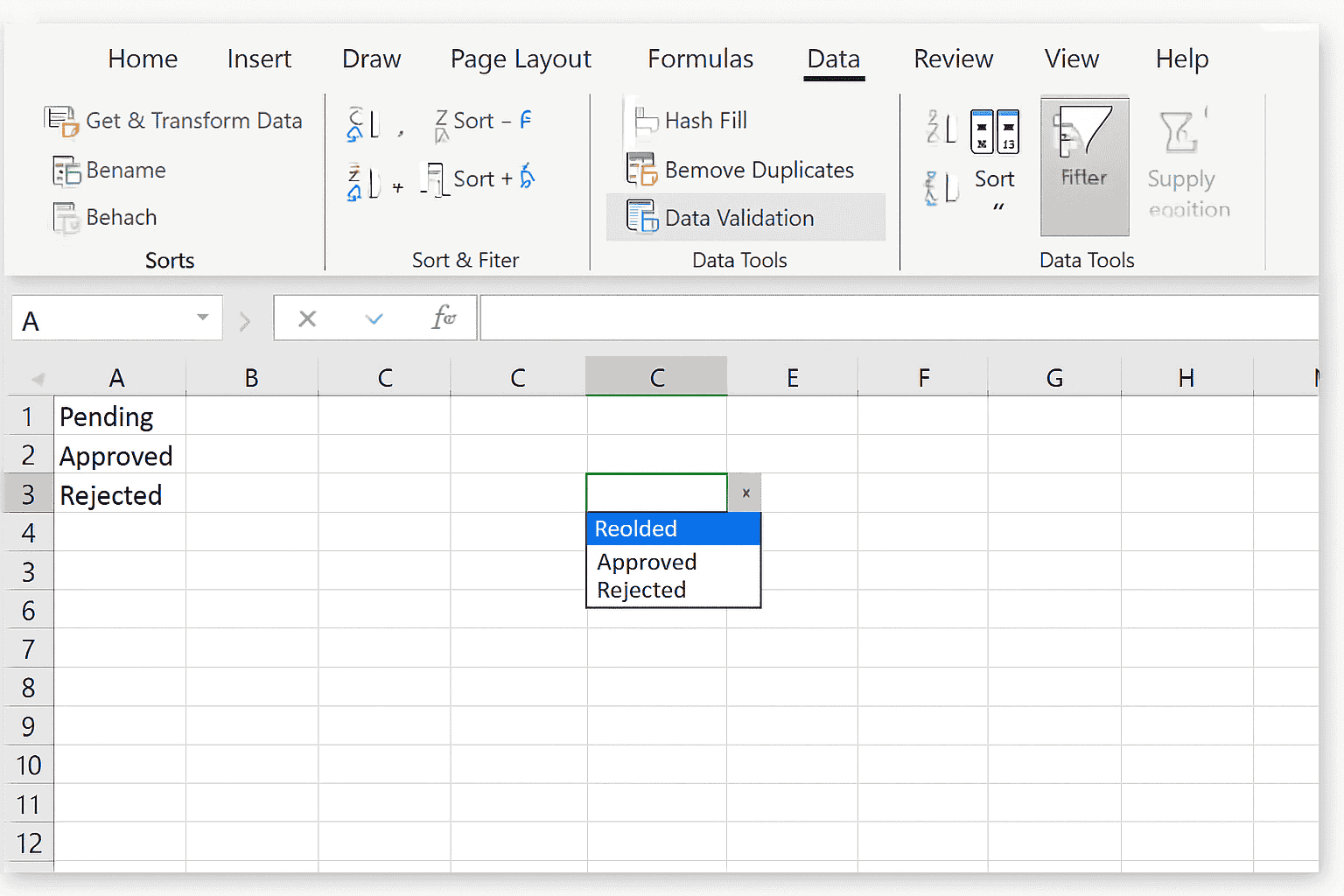Open the Page Layout tab
Screen dimensions: 1344x896
(x=521, y=59)
